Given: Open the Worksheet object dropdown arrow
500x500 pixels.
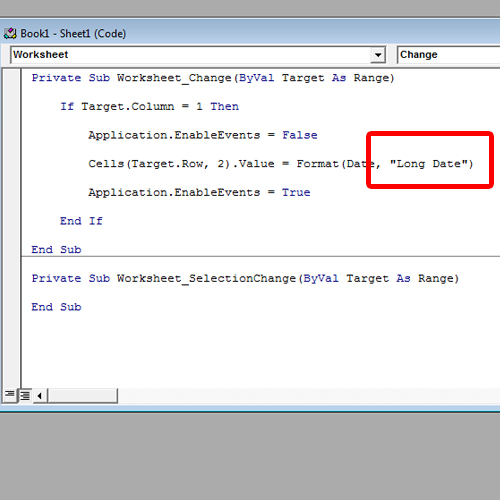Looking at the screenshot, I should pyautogui.click(x=378, y=55).
